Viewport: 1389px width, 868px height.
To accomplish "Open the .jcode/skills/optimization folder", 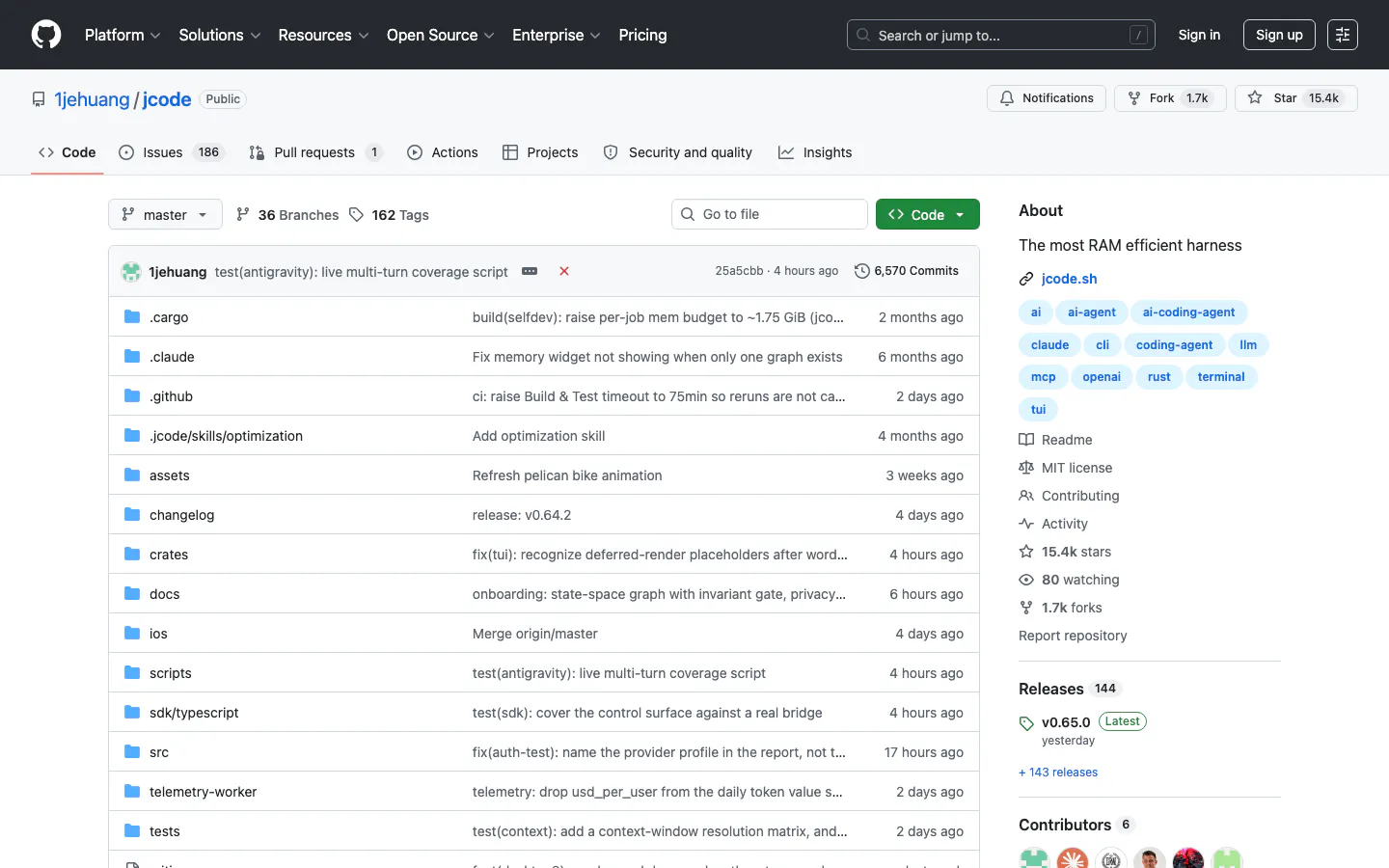I will point(226,436).
